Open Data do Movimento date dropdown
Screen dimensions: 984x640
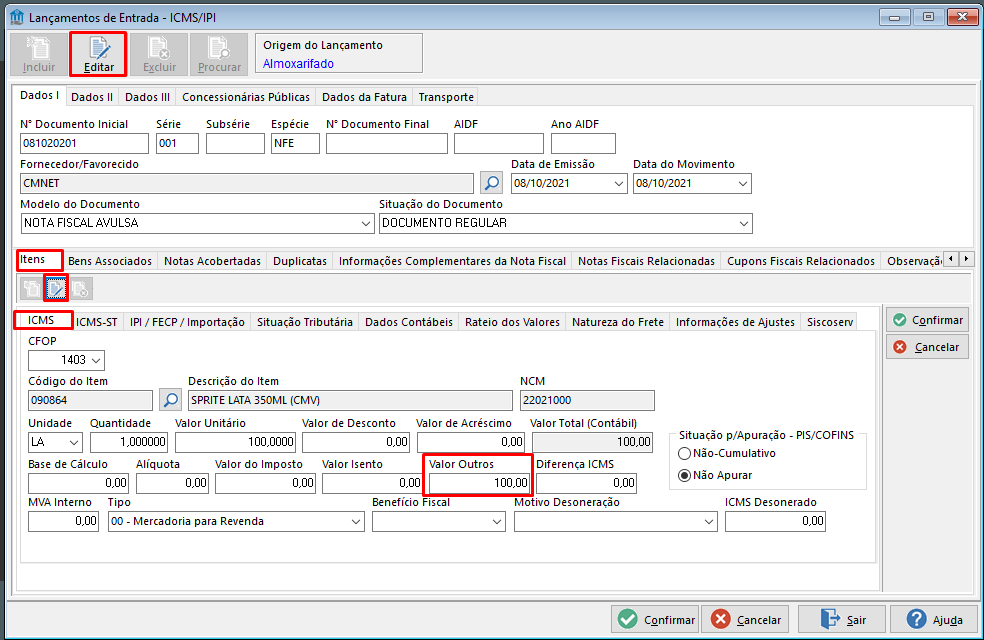pyautogui.click(x=743, y=183)
